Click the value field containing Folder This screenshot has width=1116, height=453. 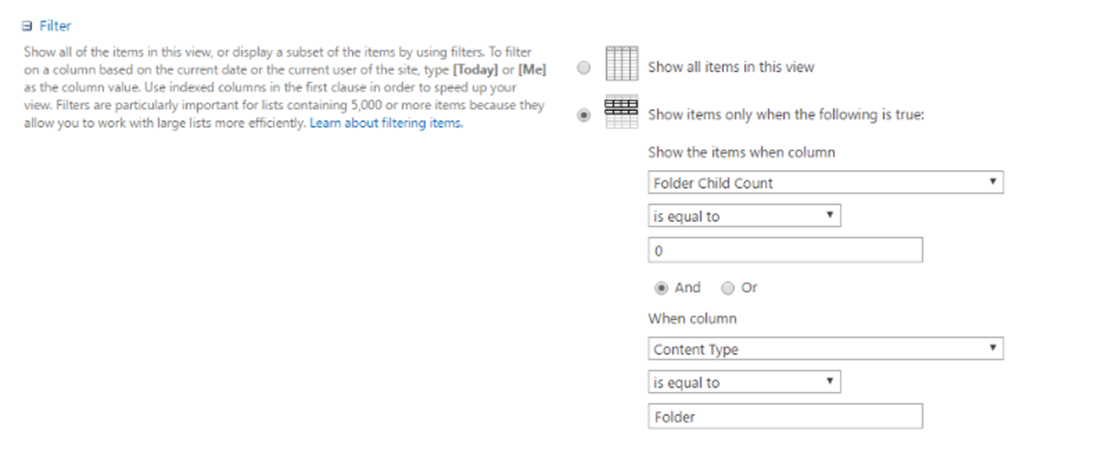(784, 416)
